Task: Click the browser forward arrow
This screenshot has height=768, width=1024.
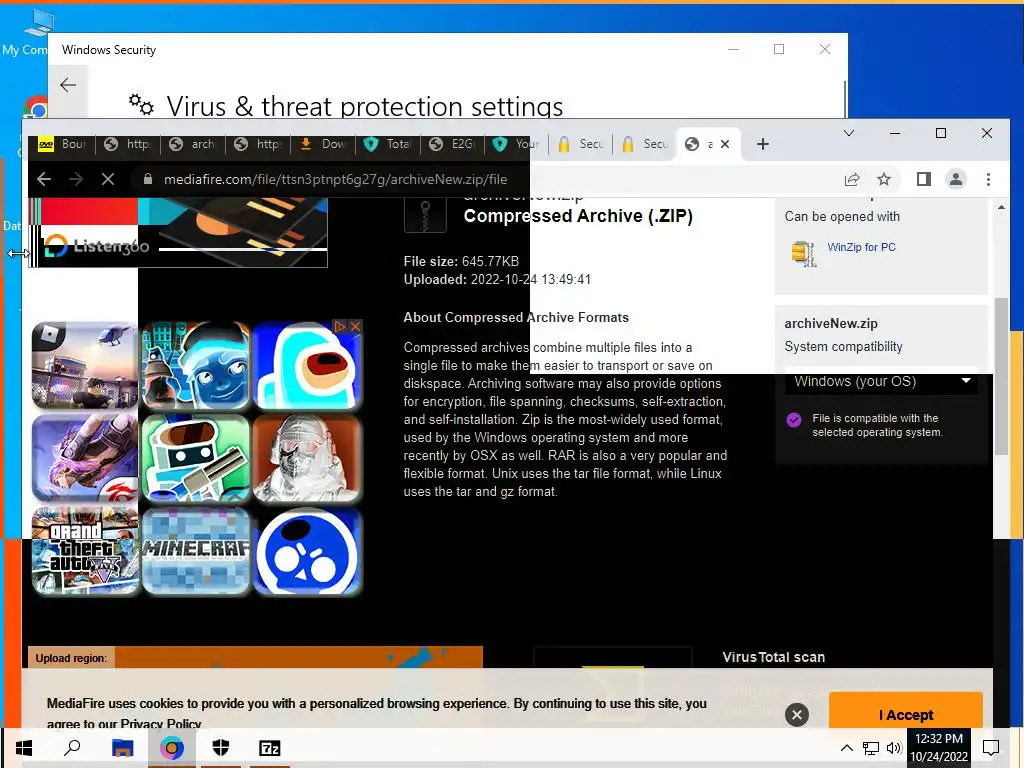Action: point(76,179)
